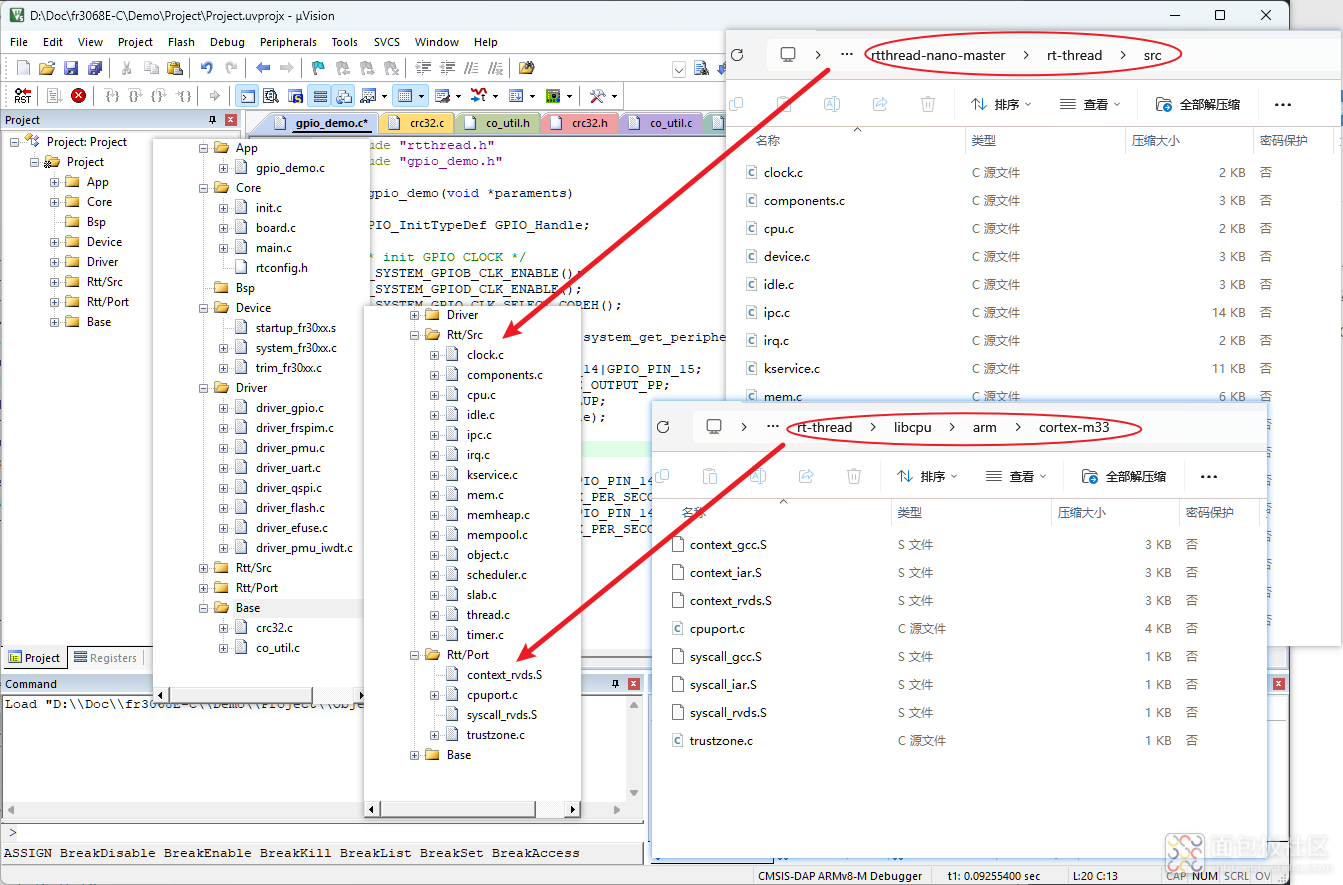Sort by 压缩大小 column in src archive window
The width and height of the screenshot is (1343, 885).
click(1155, 141)
